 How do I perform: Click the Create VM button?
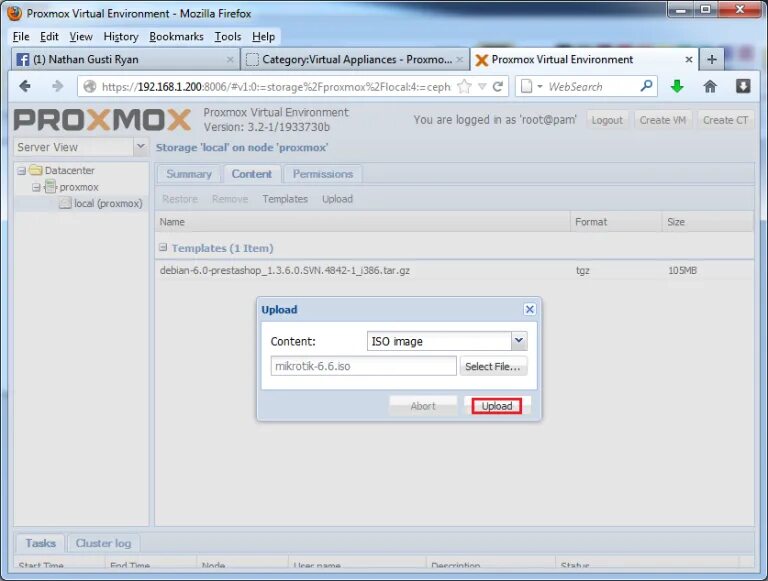pyautogui.click(x=663, y=120)
